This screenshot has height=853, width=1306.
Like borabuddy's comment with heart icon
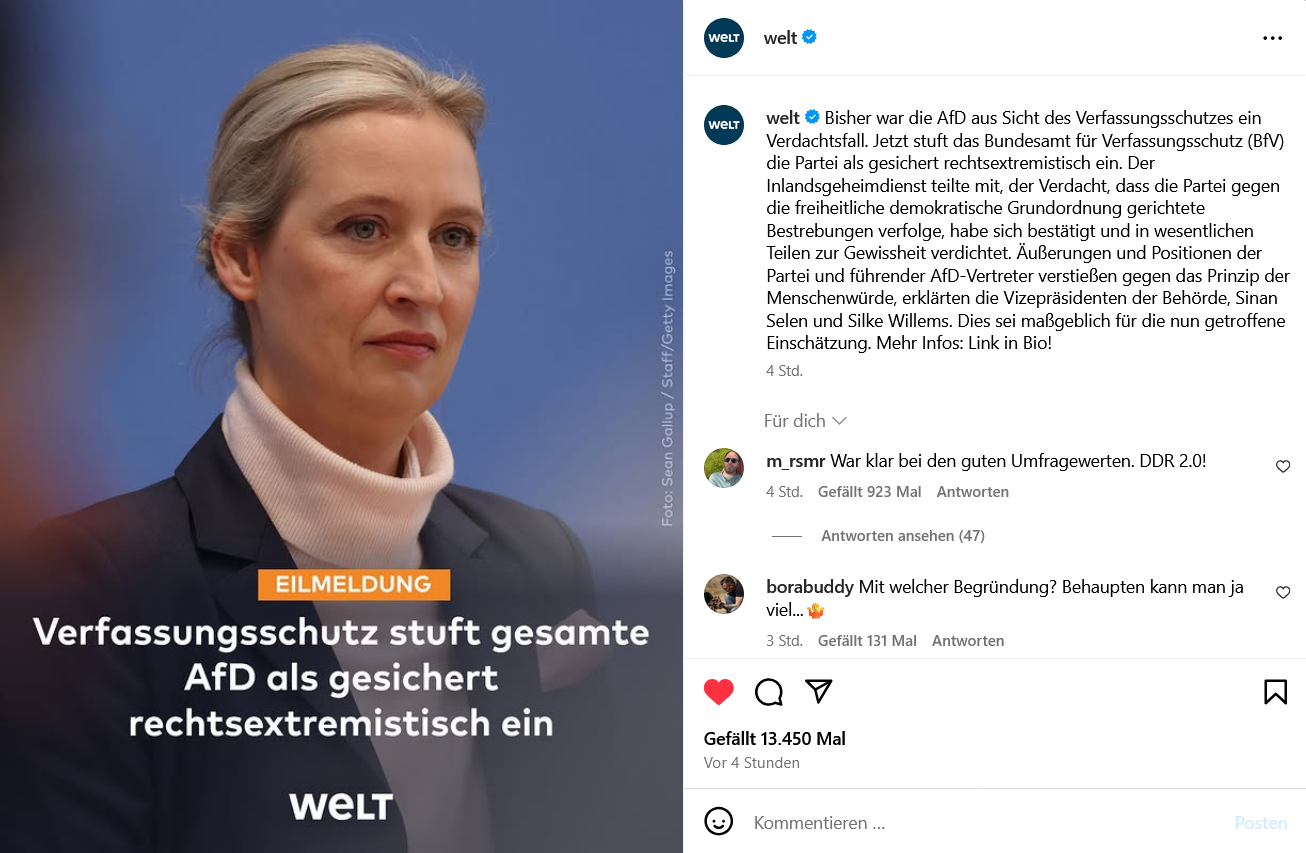pyautogui.click(x=1283, y=593)
